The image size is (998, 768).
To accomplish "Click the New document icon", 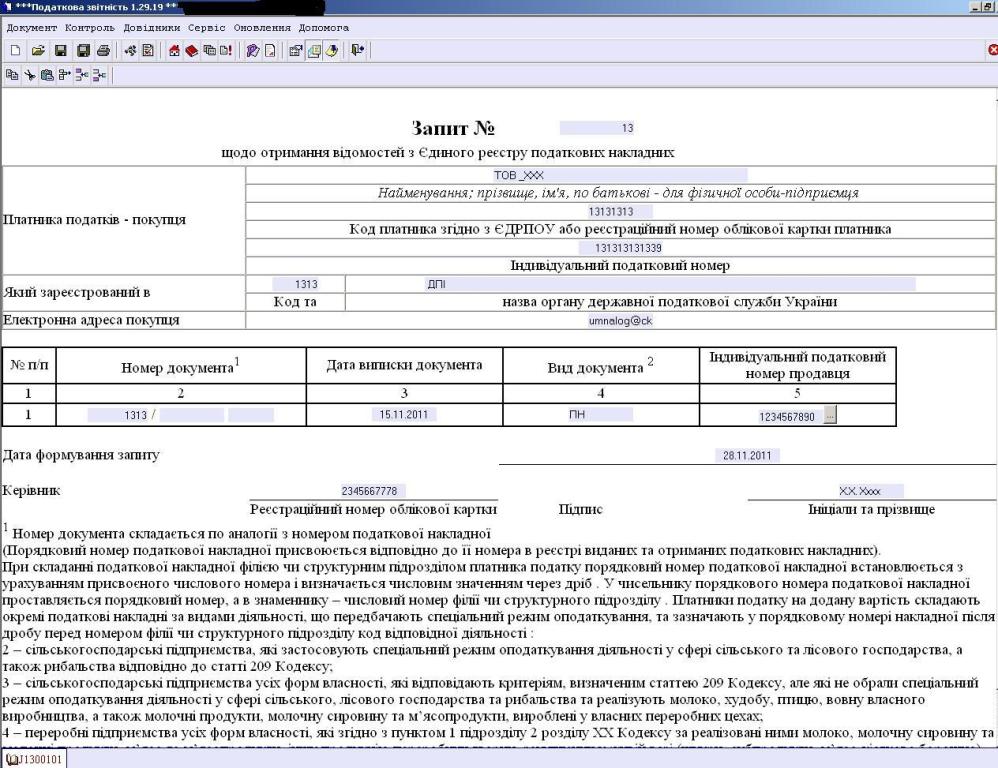I will 15,50.
